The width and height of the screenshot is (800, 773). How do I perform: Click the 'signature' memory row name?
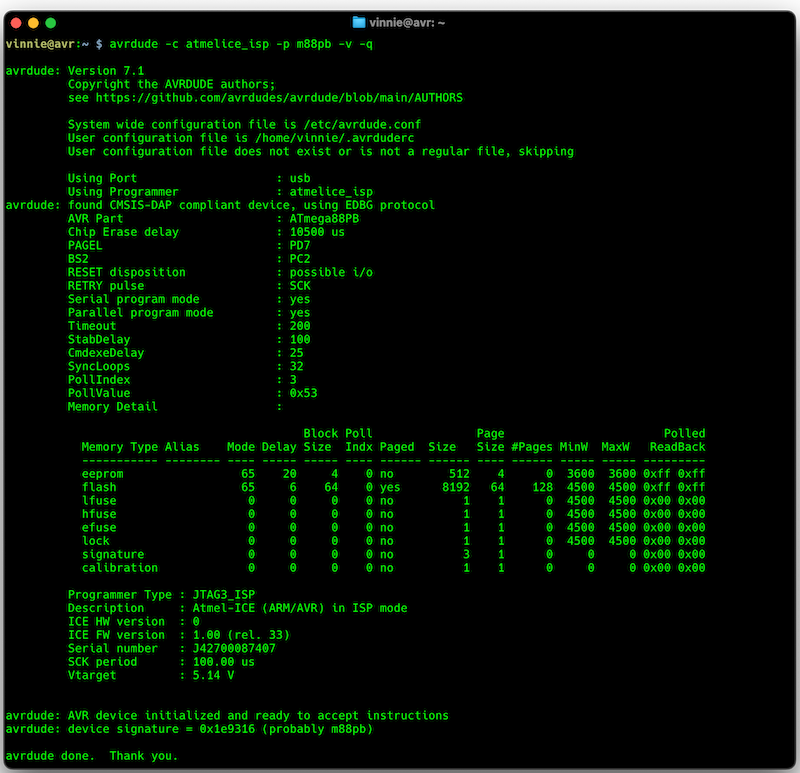[113, 555]
